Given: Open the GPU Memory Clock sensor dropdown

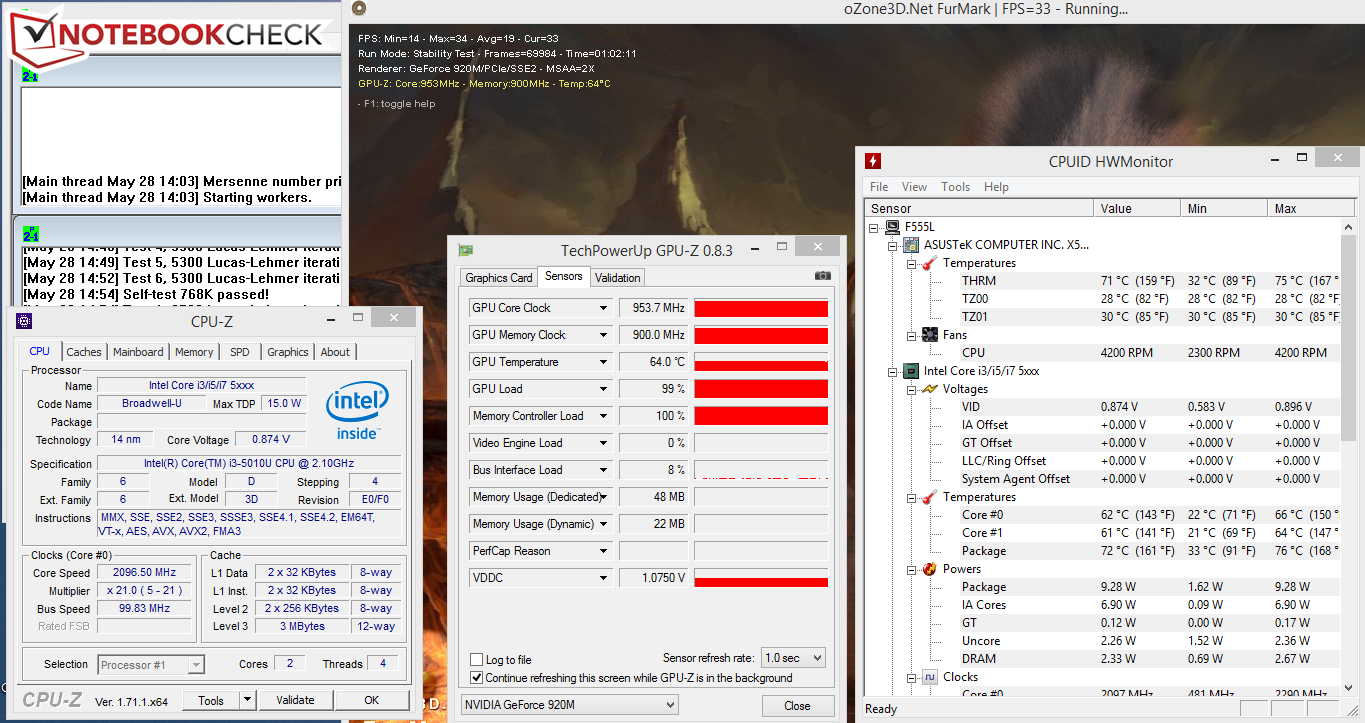Looking at the screenshot, I should point(603,335).
